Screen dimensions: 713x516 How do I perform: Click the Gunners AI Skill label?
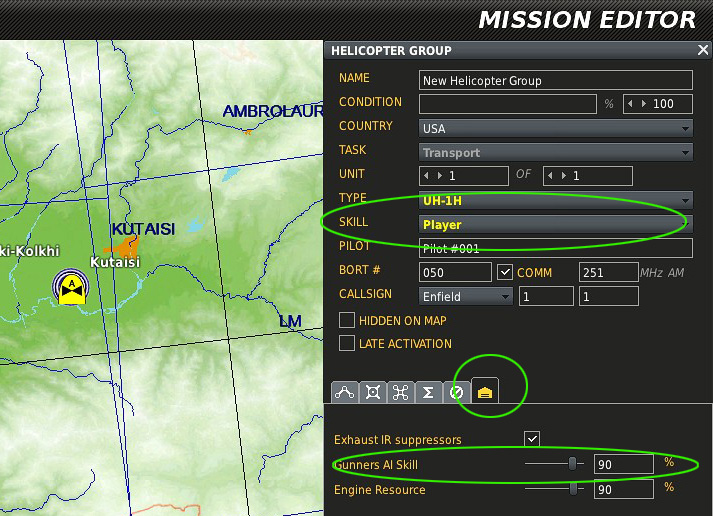coord(376,465)
